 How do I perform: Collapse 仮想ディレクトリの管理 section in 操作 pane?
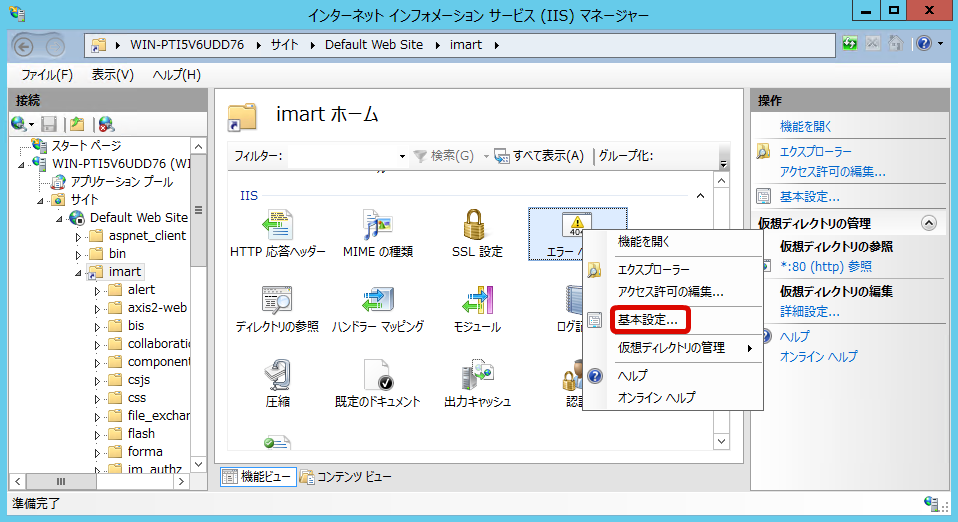[x=929, y=223]
